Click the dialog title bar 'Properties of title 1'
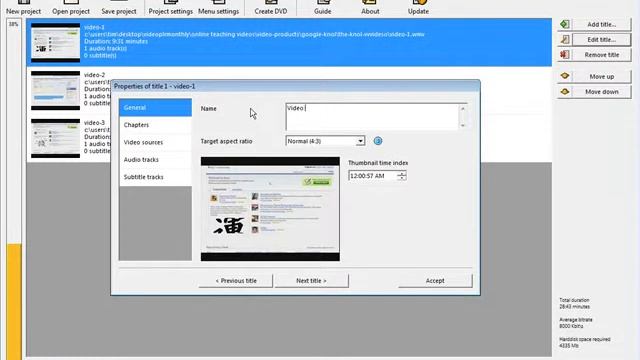The image size is (640, 360). coord(296,86)
